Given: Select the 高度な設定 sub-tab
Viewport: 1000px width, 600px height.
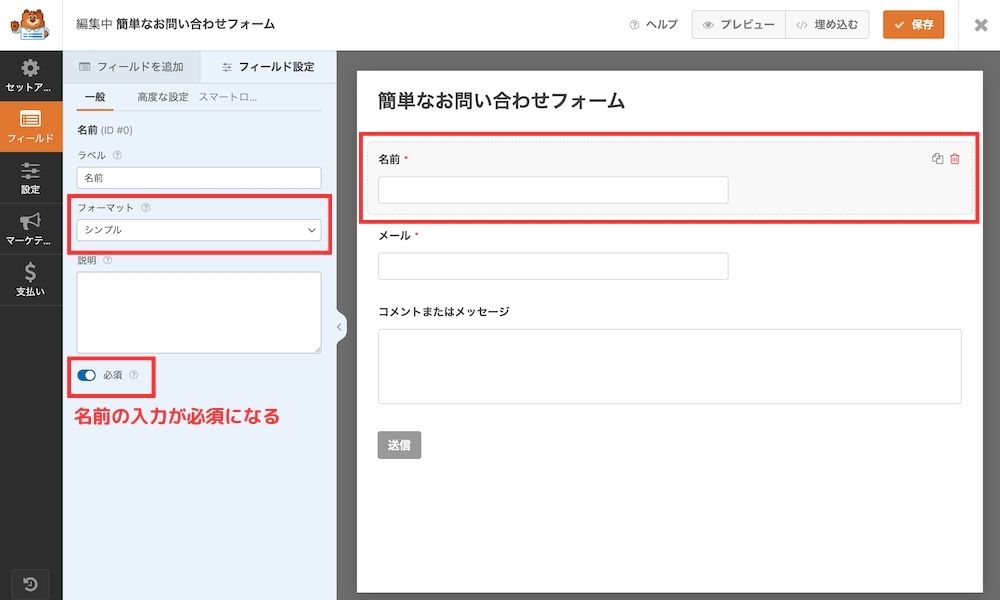Looking at the screenshot, I should pyautogui.click(x=163, y=97).
